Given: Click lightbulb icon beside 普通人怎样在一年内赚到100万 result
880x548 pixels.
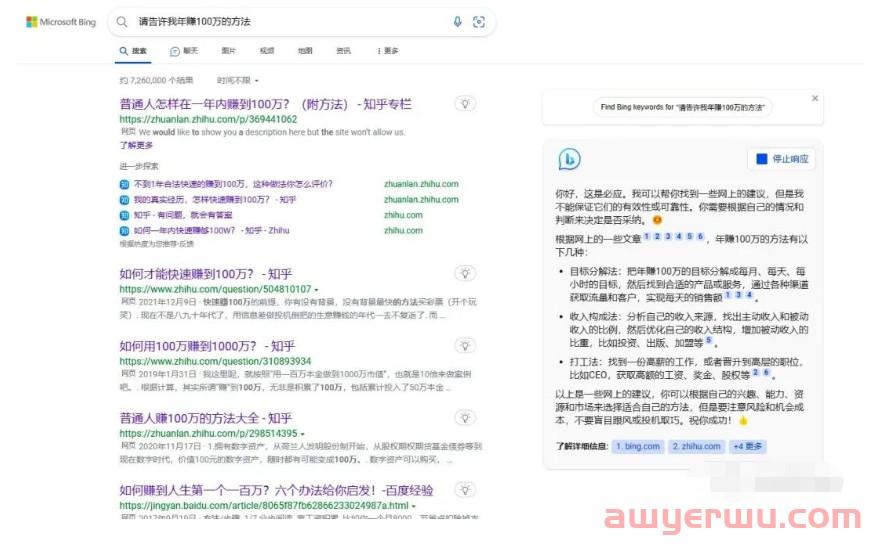Looking at the screenshot, I should [x=465, y=103].
